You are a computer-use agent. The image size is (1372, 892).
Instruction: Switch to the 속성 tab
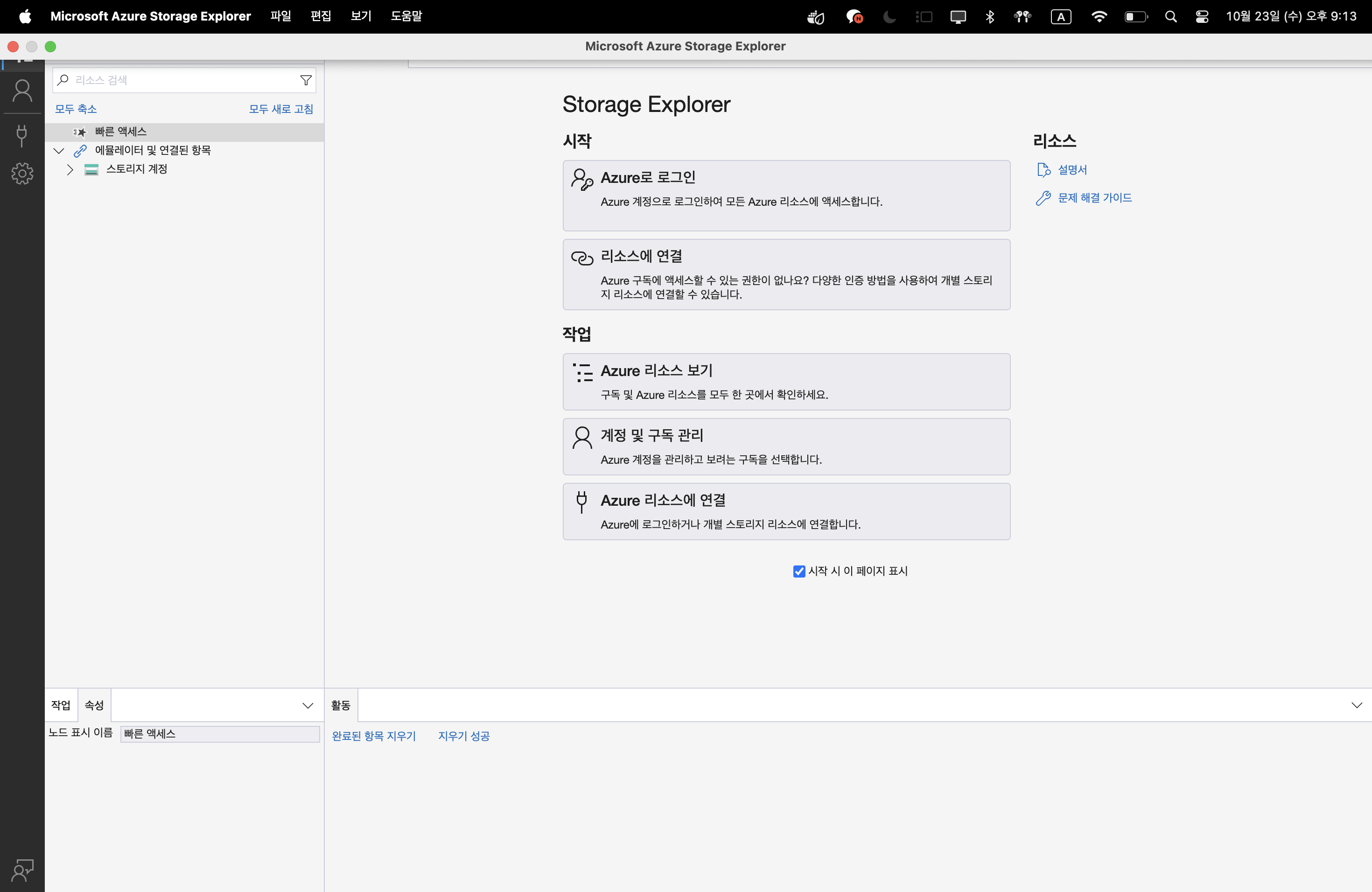tap(95, 705)
